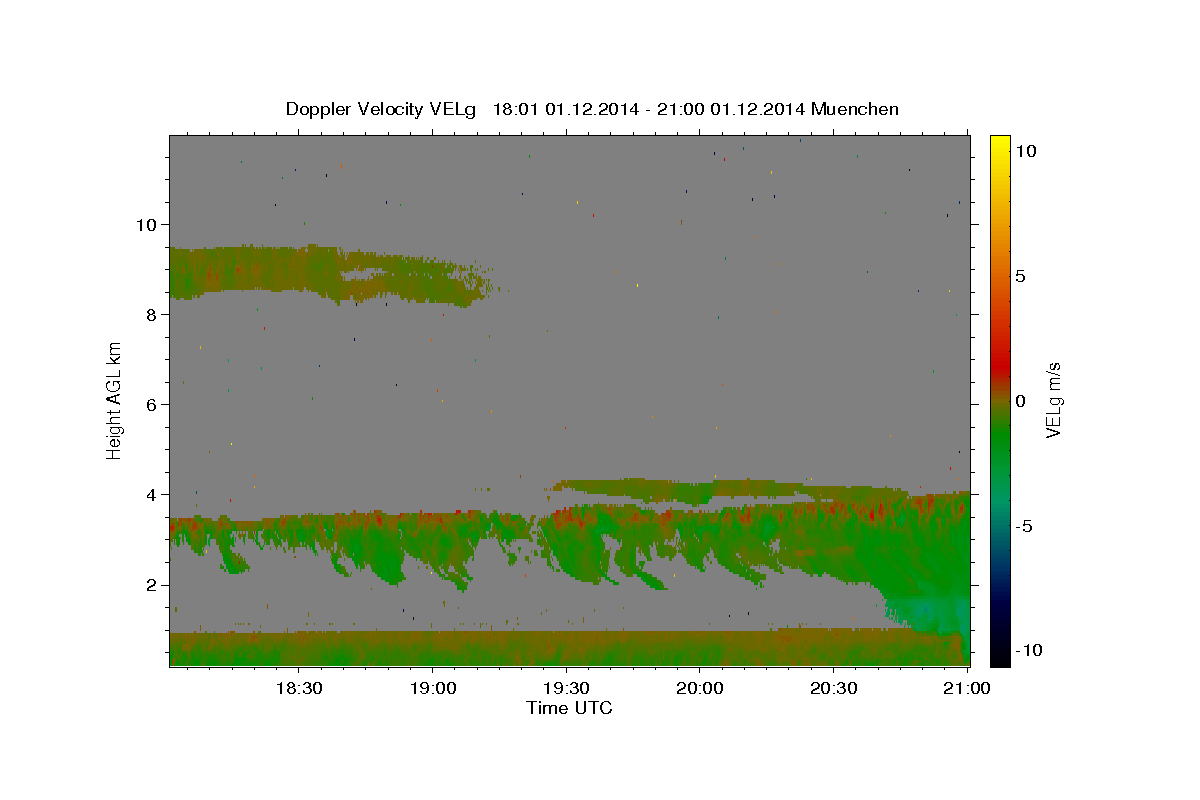Click the height axis label 4
This screenshot has height=800, width=1200.
coord(152,494)
